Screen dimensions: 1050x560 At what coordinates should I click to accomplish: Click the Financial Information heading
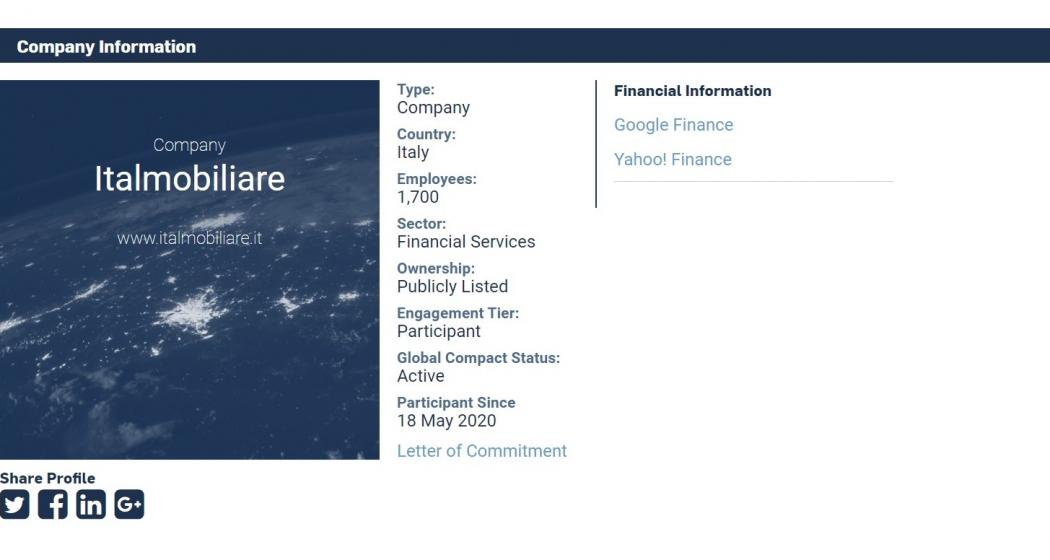pos(692,91)
